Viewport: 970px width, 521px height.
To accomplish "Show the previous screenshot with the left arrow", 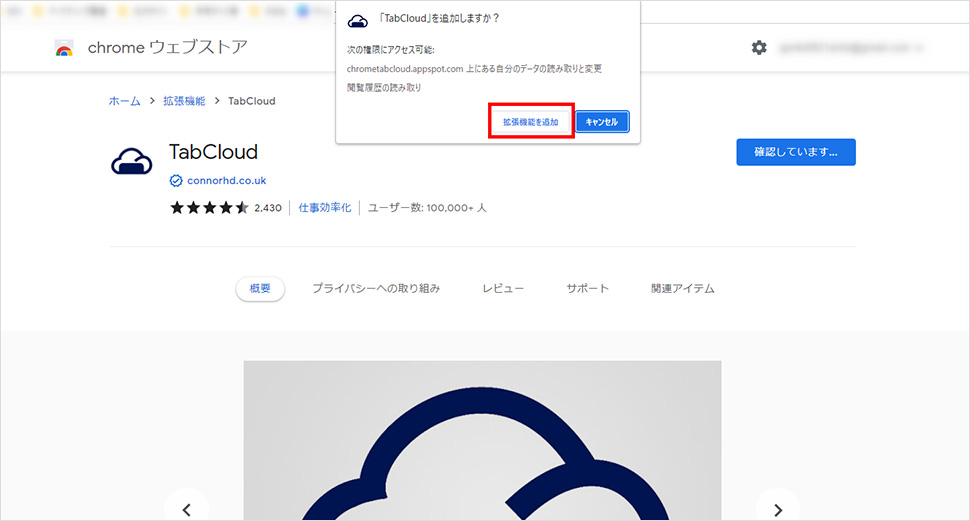I will coord(187,510).
